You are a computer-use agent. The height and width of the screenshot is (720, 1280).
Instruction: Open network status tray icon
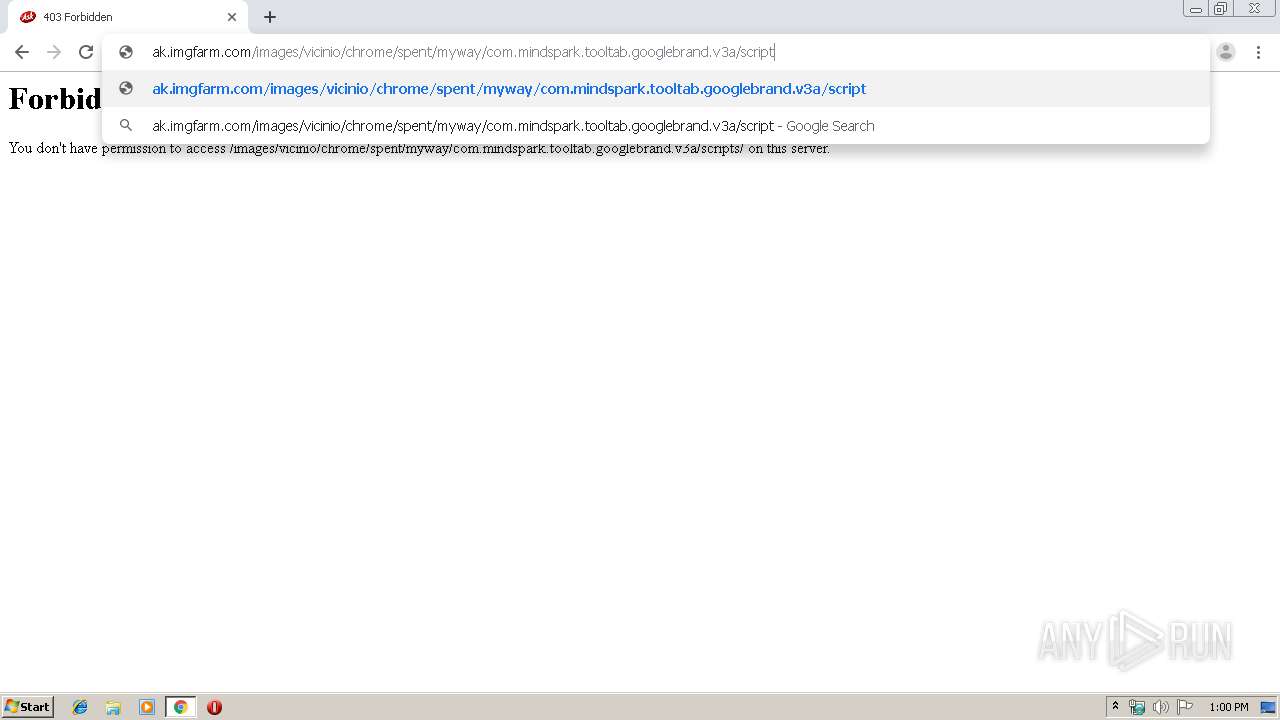[x=1137, y=707]
